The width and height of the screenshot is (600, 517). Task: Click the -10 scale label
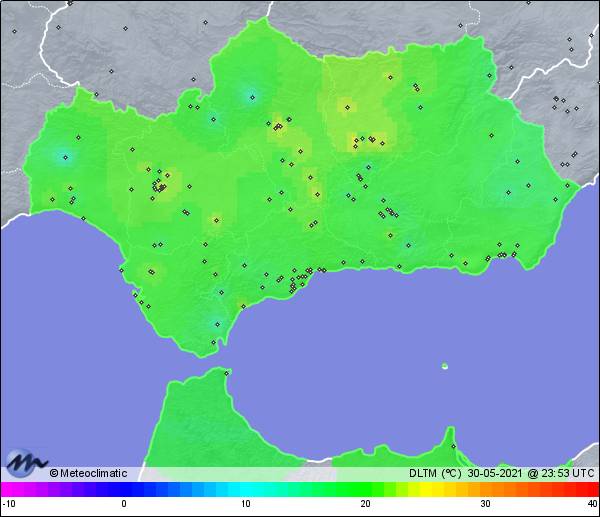tap(8, 504)
